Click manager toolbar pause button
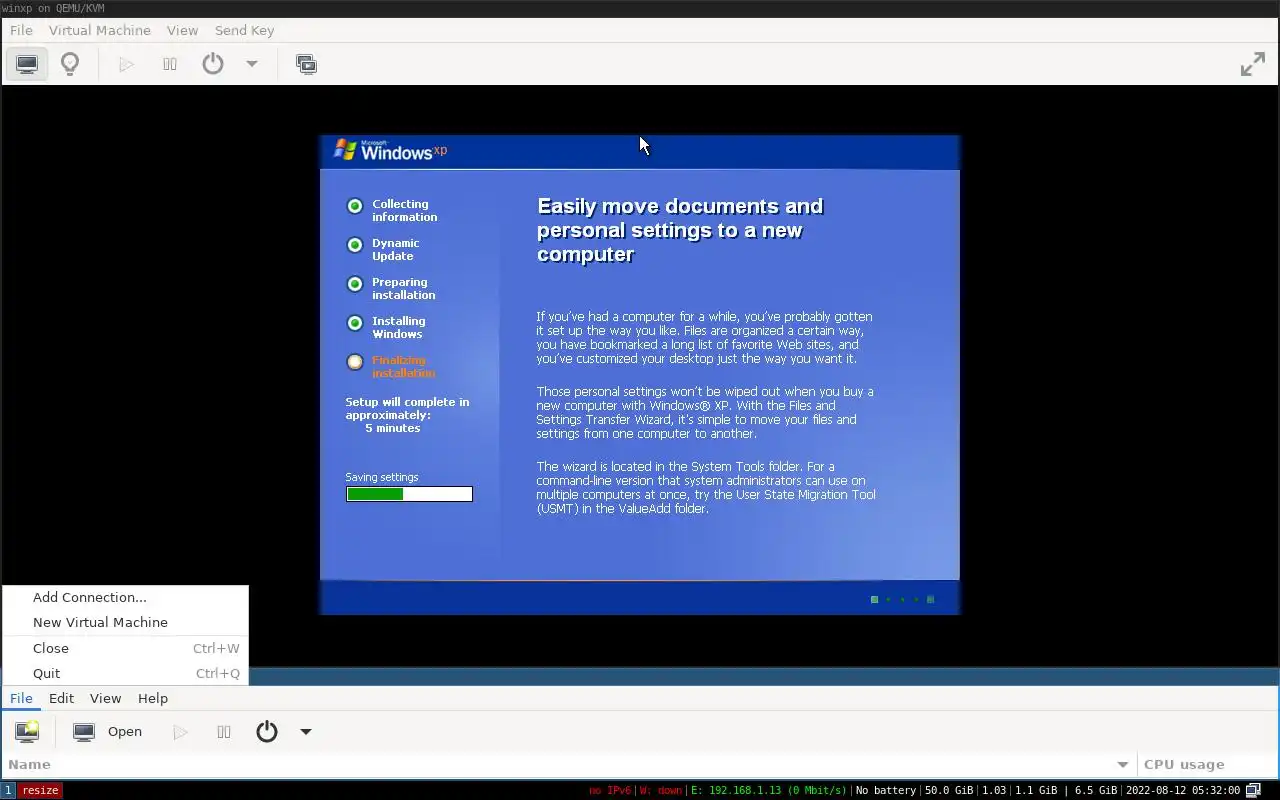Viewport: 1280px width, 800px height. tap(224, 731)
